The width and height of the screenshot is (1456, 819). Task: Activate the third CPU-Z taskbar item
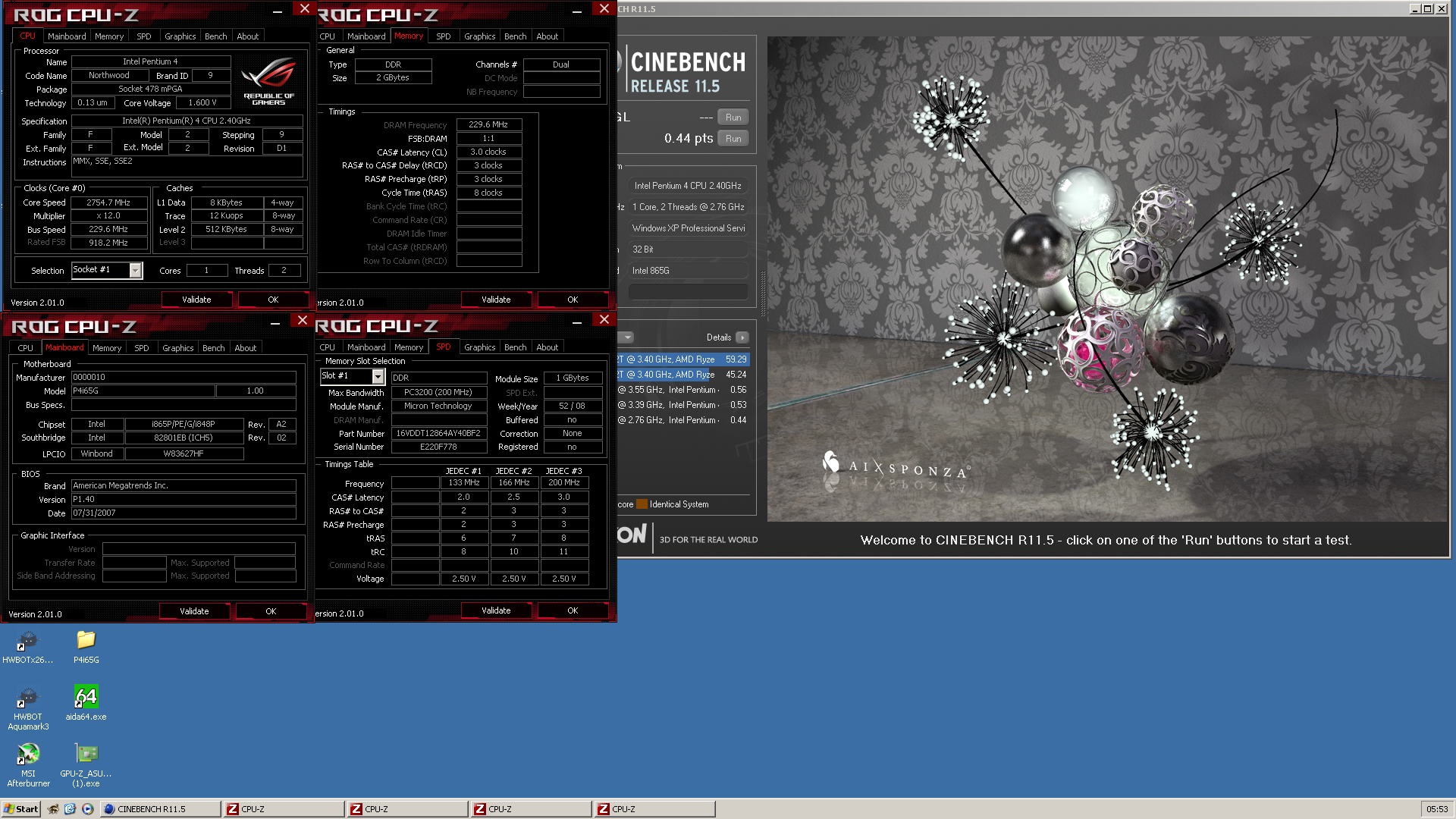(531, 809)
